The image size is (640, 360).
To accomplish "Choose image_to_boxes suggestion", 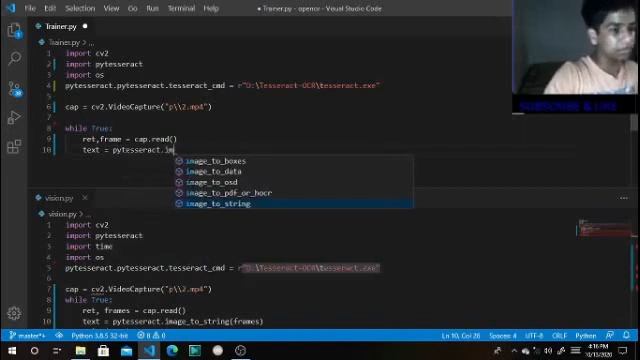I will point(294,161).
